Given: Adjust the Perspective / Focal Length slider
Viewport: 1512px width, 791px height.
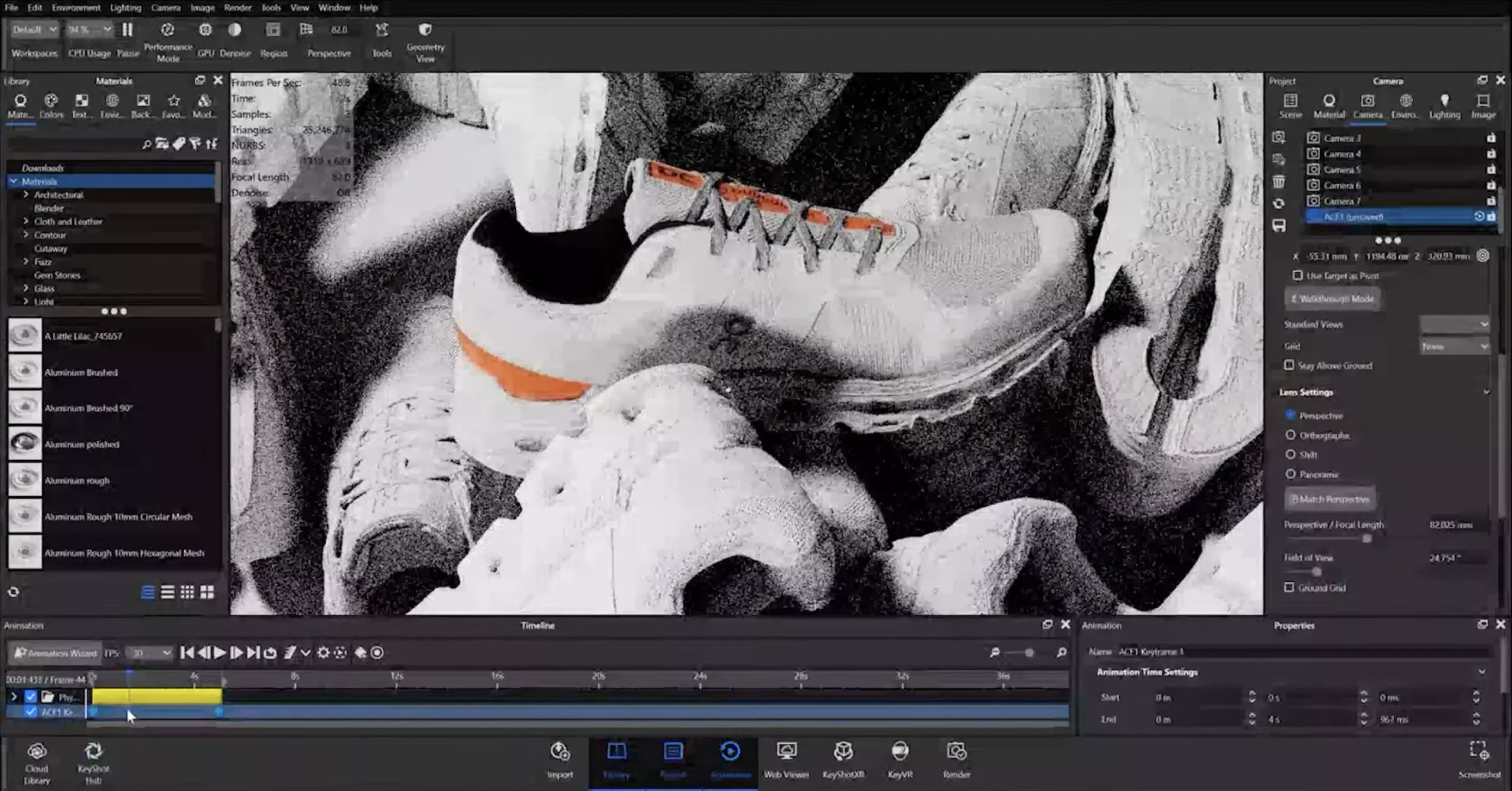Looking at the screenshot, I should pyautogui.click(x=1366, y=539).
